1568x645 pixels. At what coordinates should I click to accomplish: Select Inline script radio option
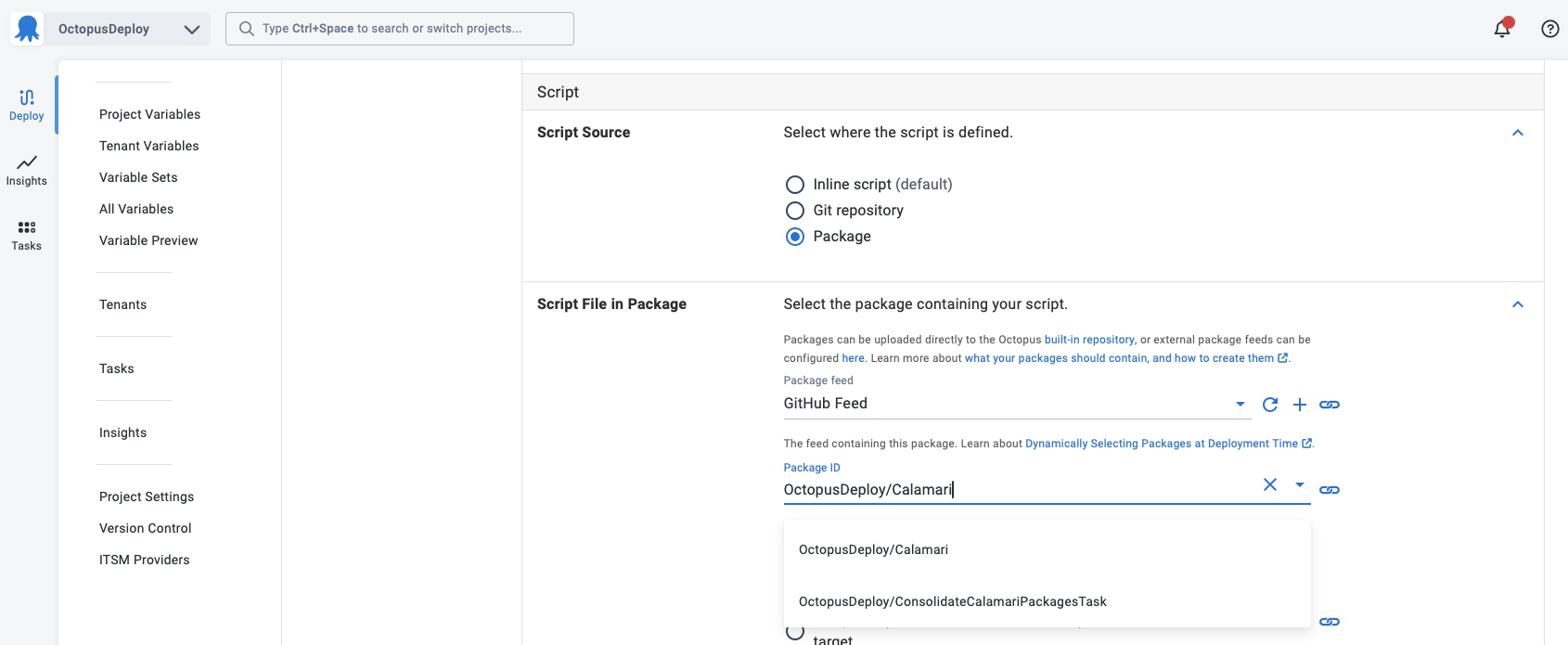click(795, 185)
